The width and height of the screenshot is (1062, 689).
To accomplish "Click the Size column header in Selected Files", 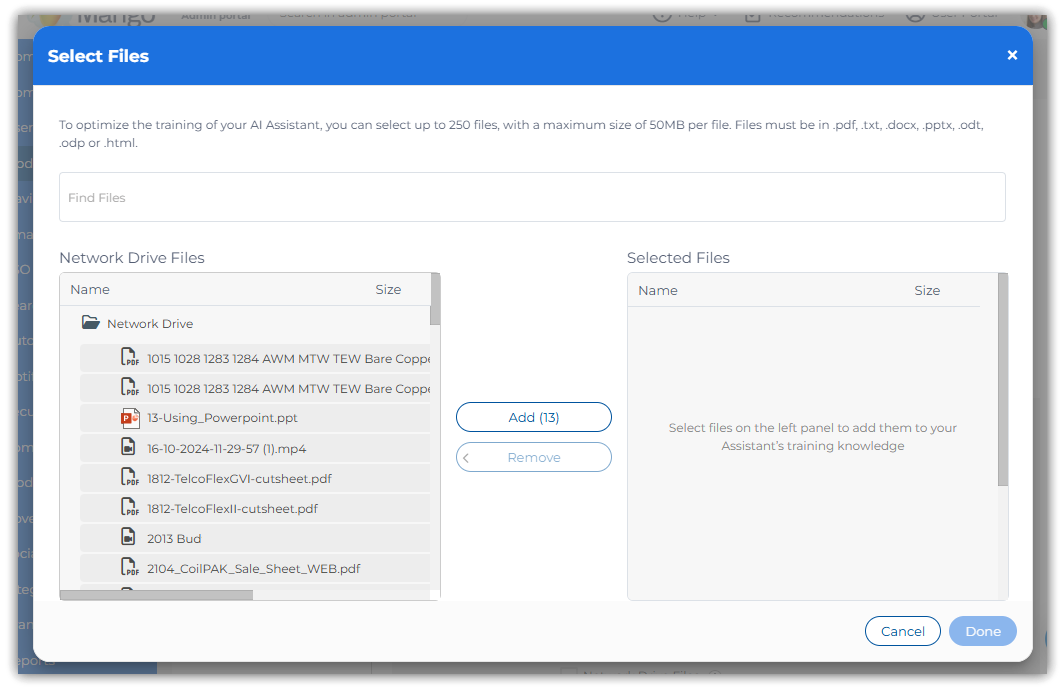I will 927,291.
